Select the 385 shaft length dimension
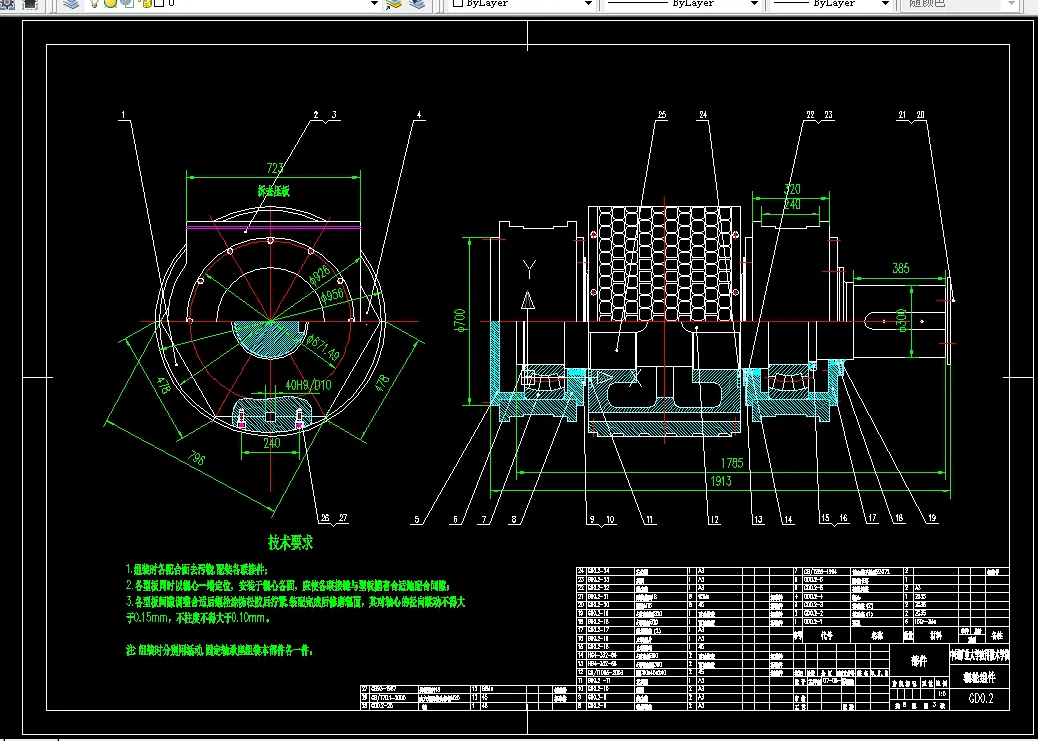The image size is (1038, 741). [900, 268]
